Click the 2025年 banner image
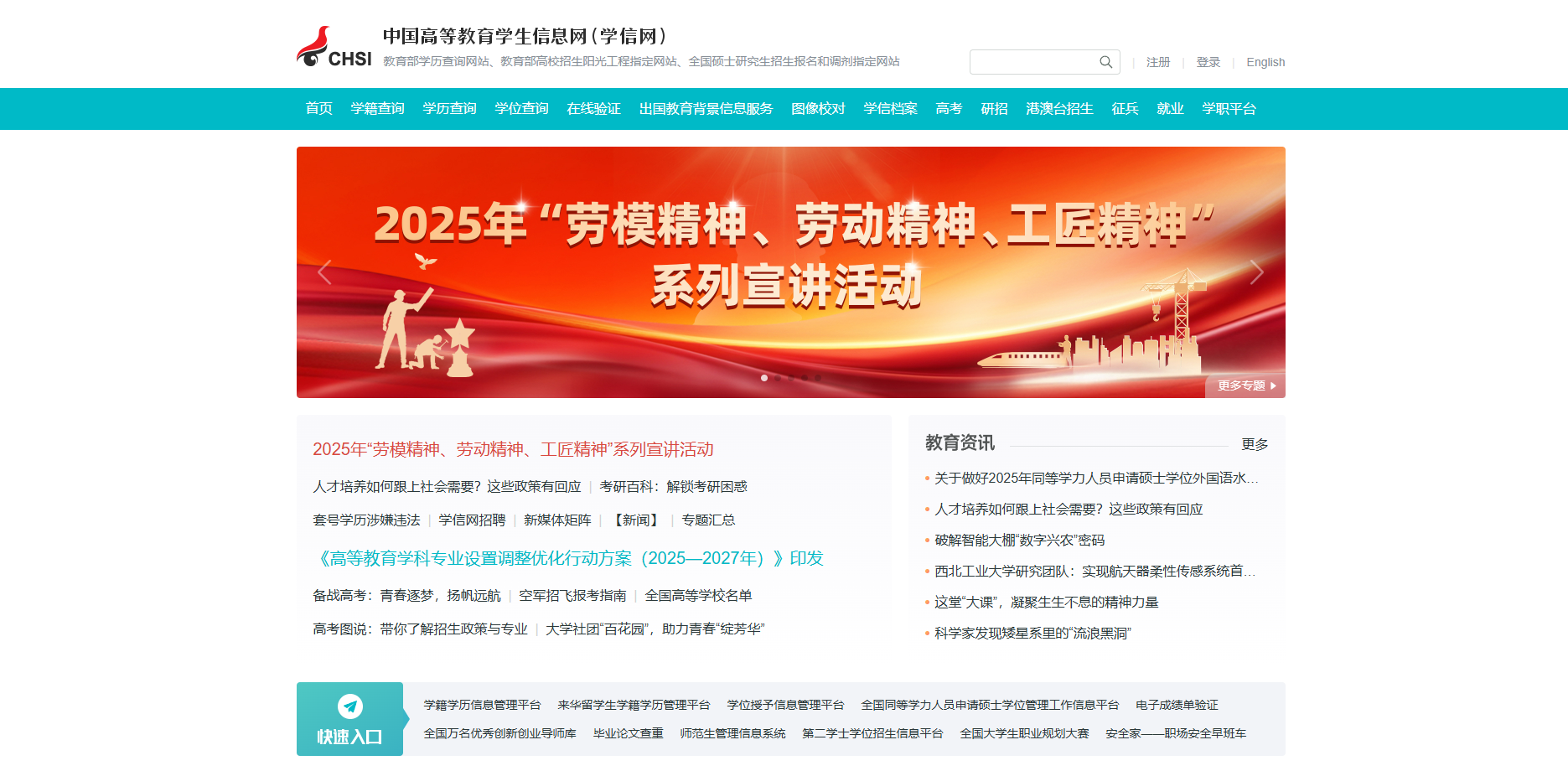1568x771 pixels. pyautogui.click(x=790, y=272)
